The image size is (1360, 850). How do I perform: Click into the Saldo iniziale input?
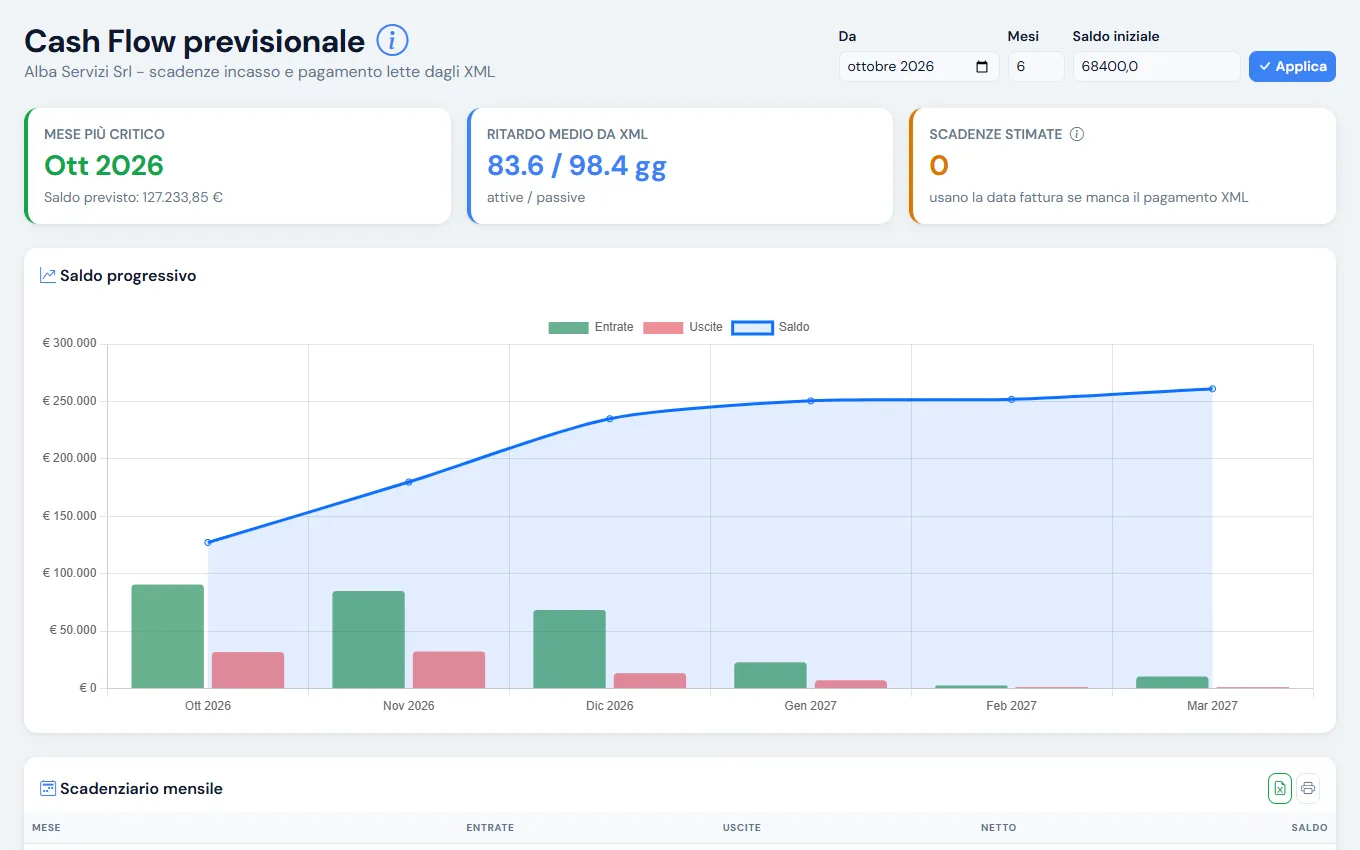(x=1156, y=67)
